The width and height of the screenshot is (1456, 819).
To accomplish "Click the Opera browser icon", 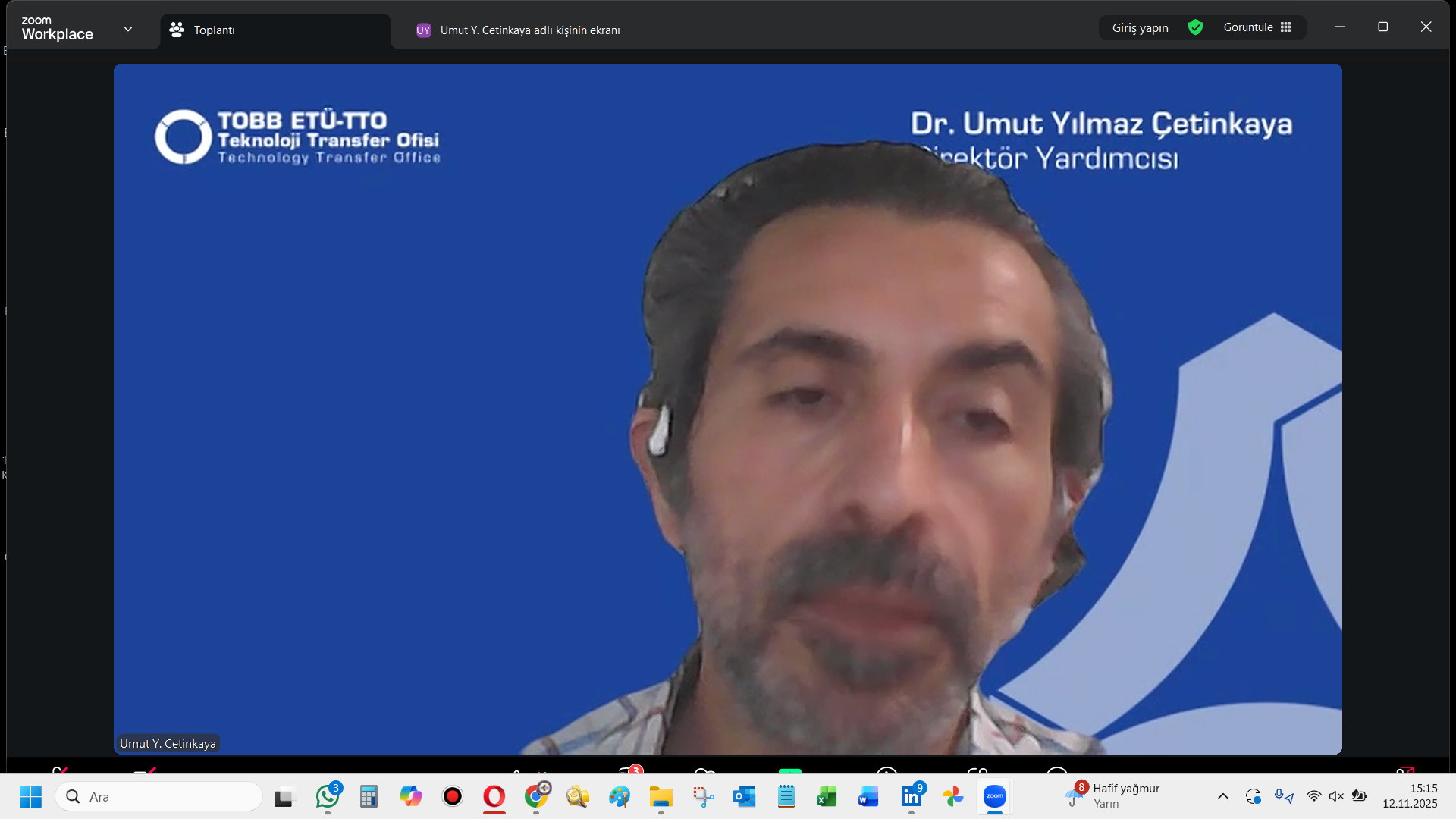I will click(494, 796).
